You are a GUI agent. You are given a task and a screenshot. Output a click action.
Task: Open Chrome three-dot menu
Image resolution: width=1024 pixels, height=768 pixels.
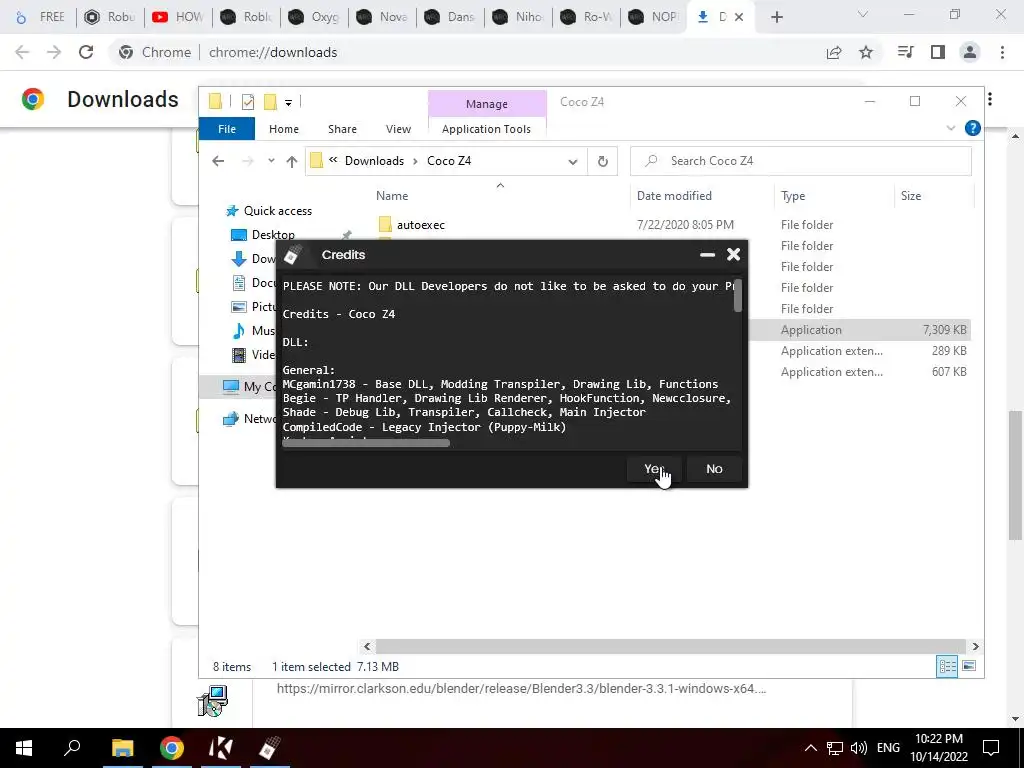[1002, 52]
